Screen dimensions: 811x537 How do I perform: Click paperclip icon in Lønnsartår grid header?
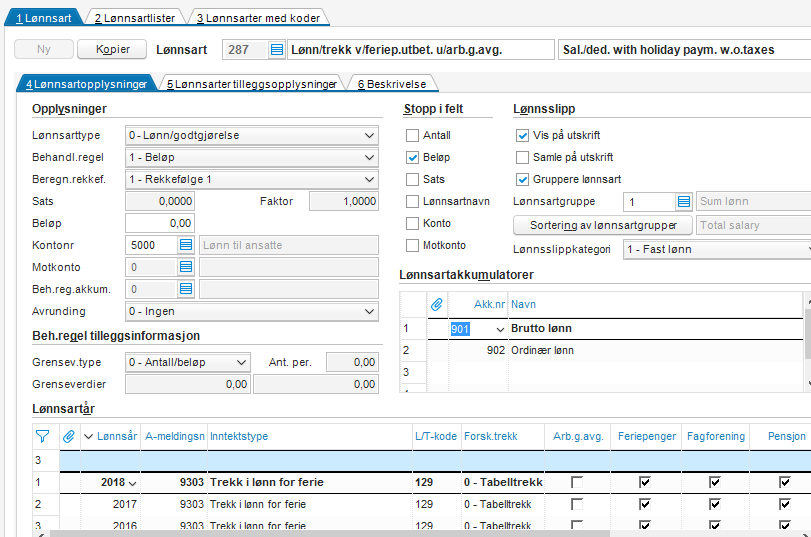click(x=69, y=436)
